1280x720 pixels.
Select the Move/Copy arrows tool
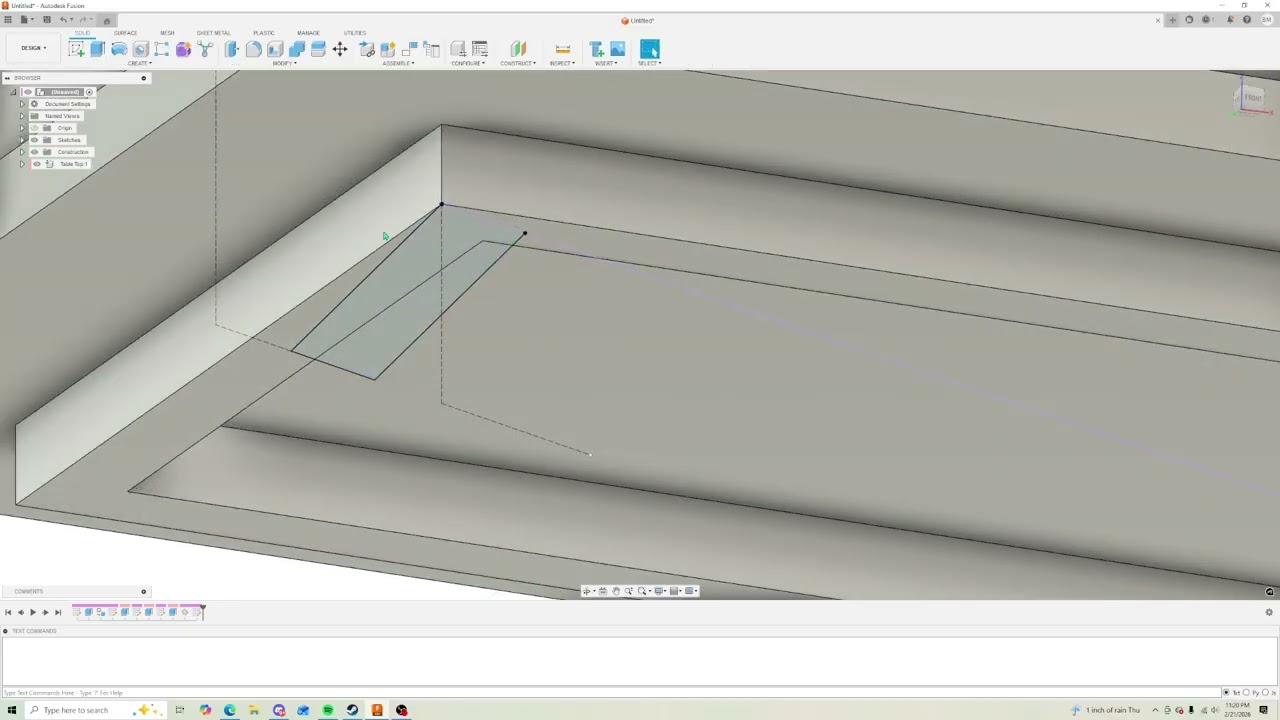click(x=340, y=49)
